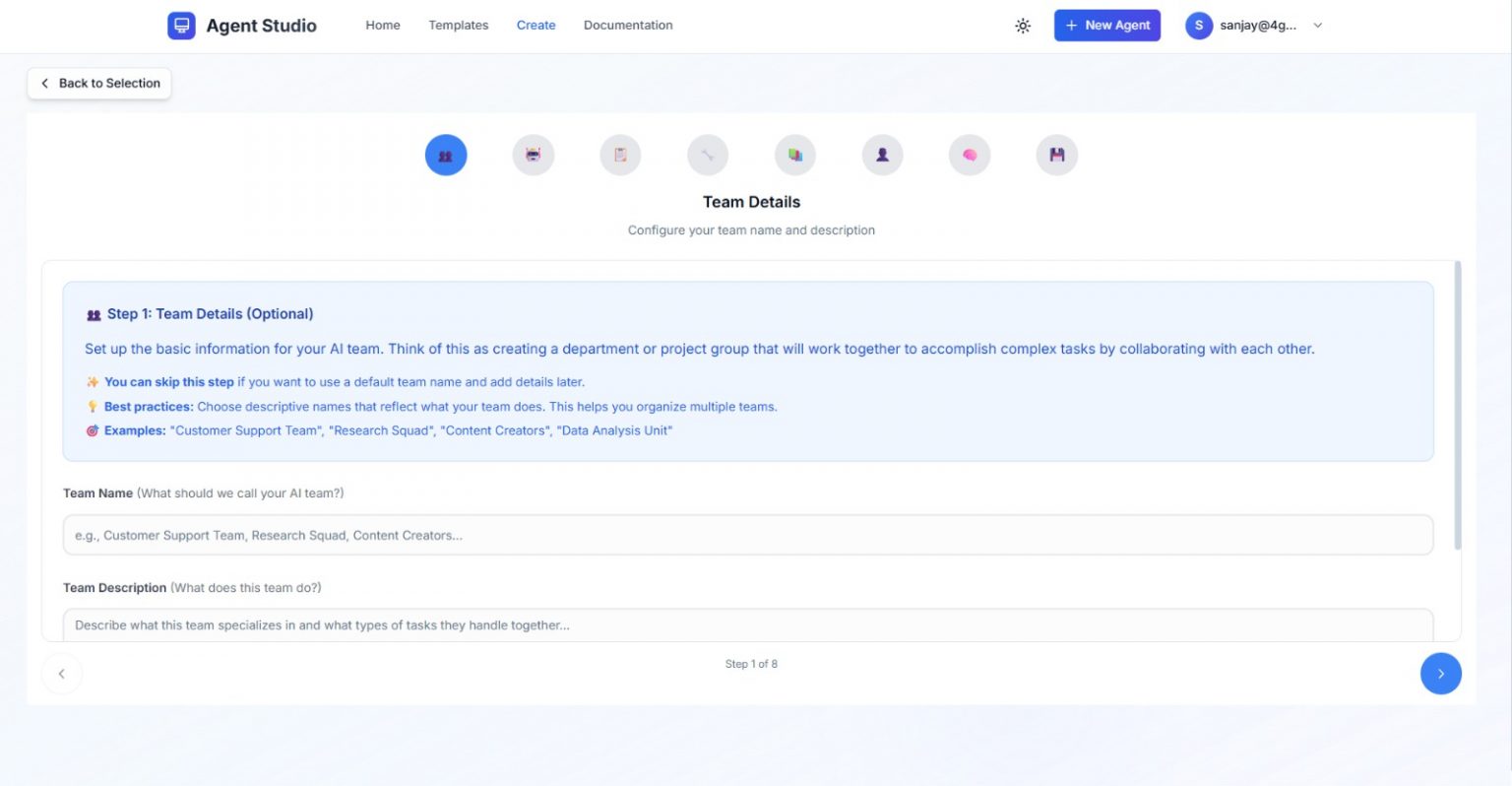Open the wrench tools step

coord(707,155)
